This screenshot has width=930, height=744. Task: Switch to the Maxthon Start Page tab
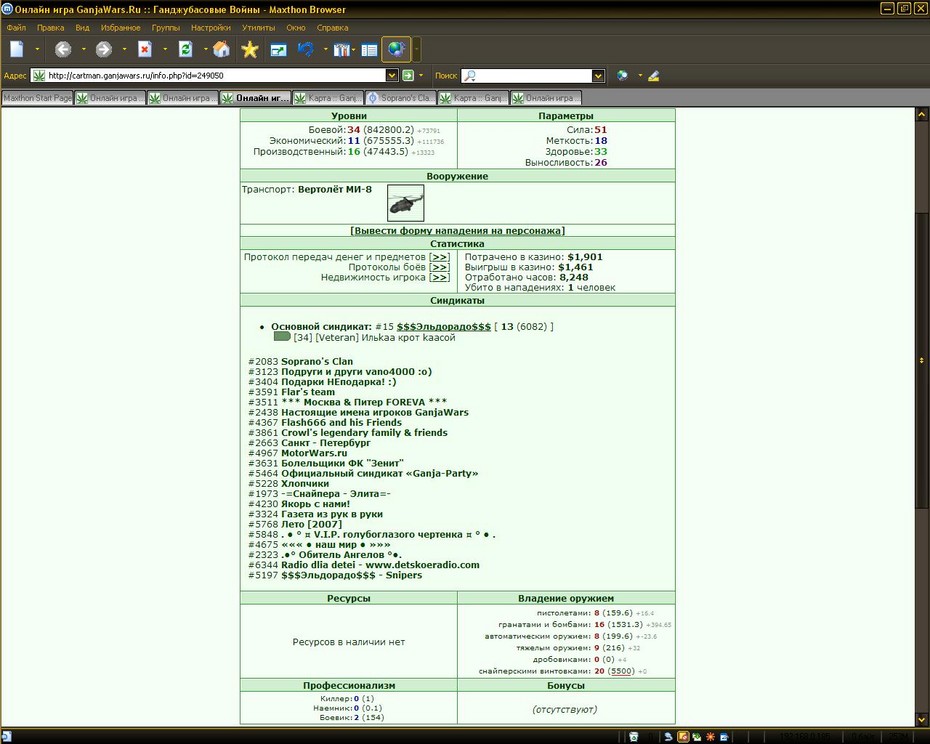[37, 98]
